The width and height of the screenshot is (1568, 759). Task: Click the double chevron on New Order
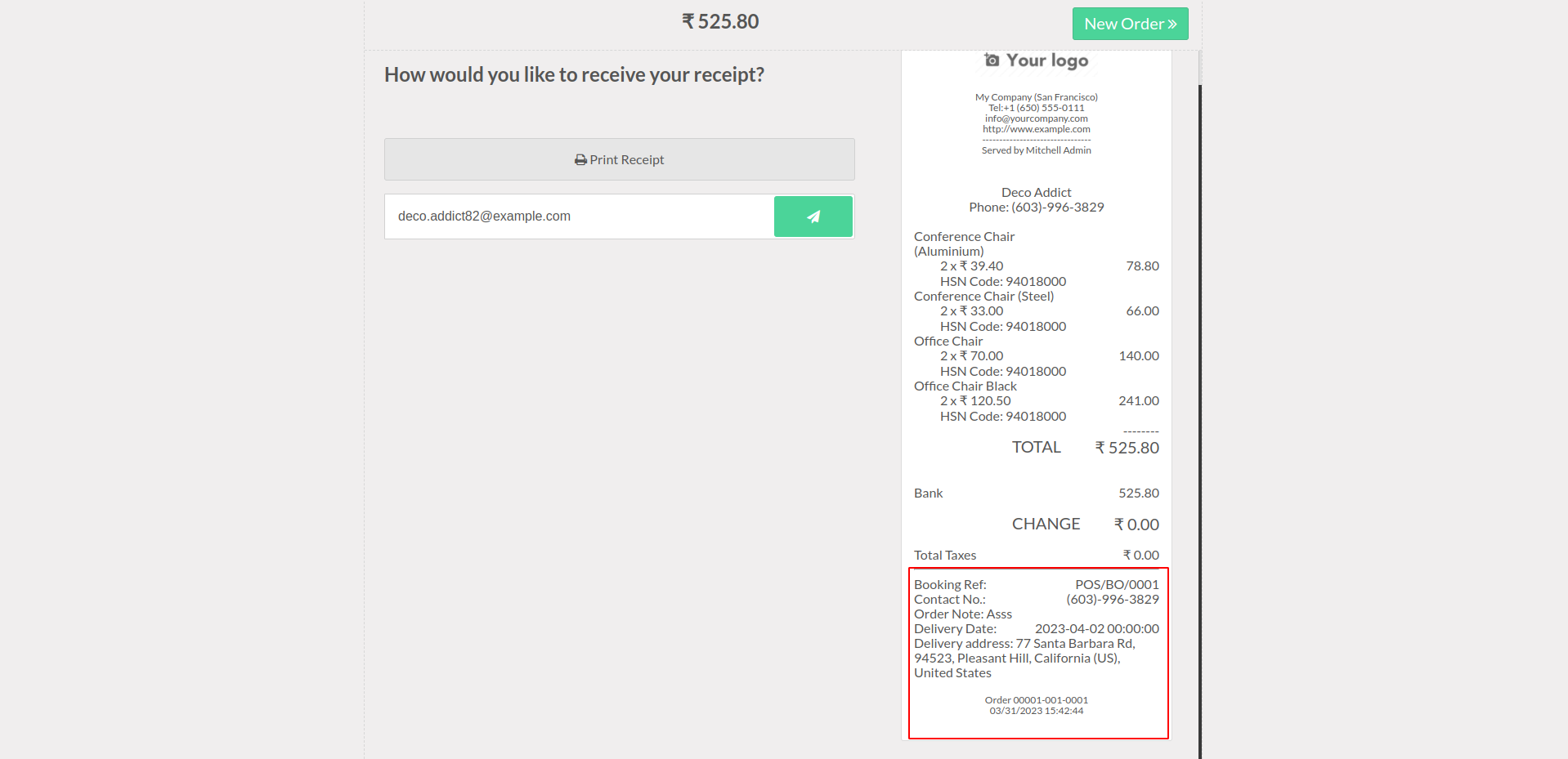(x=1172, y=25)
